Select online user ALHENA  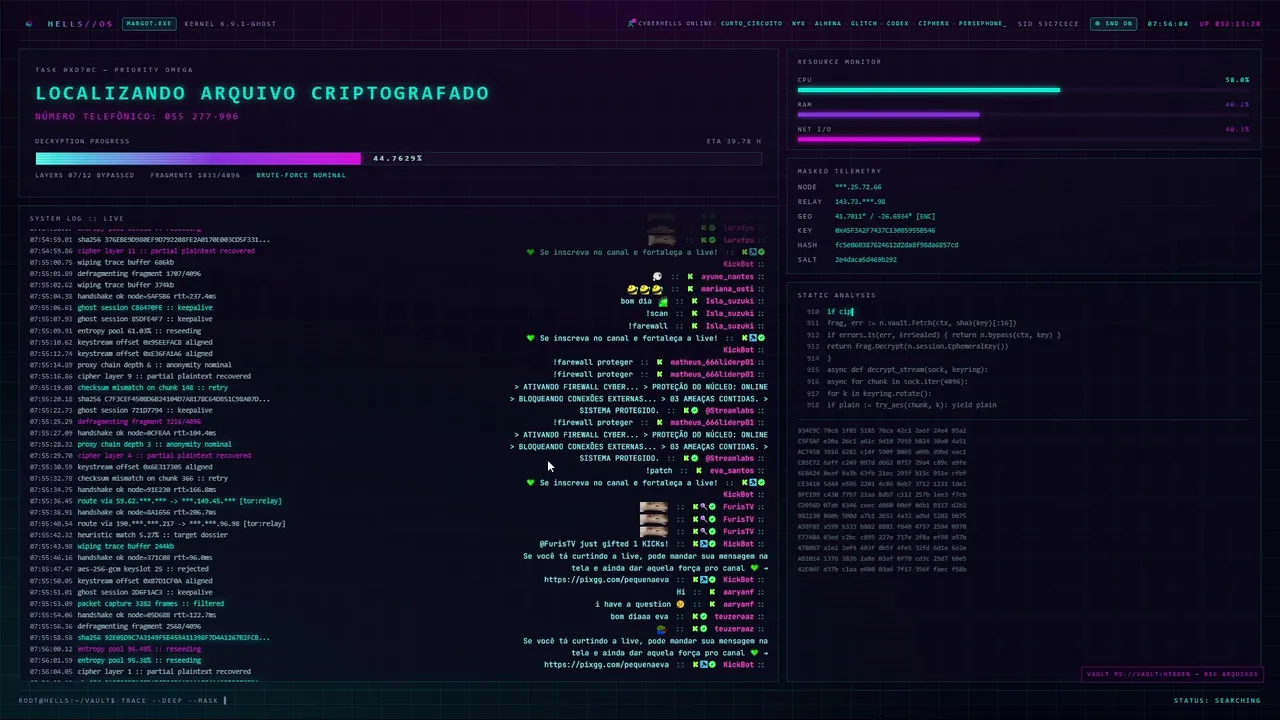point(828,23)
